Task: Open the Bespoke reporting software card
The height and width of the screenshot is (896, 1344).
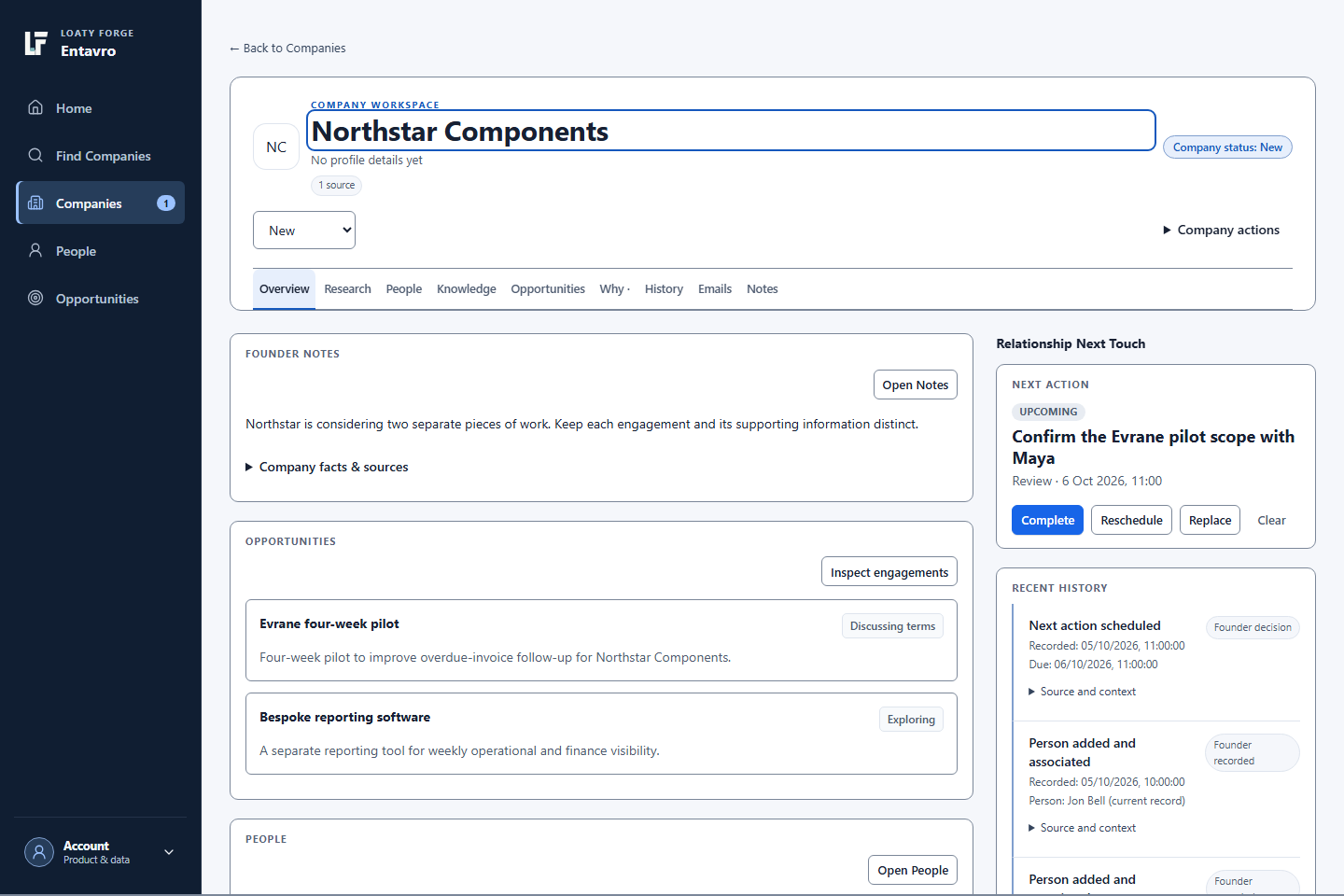Action: (601, 734)
